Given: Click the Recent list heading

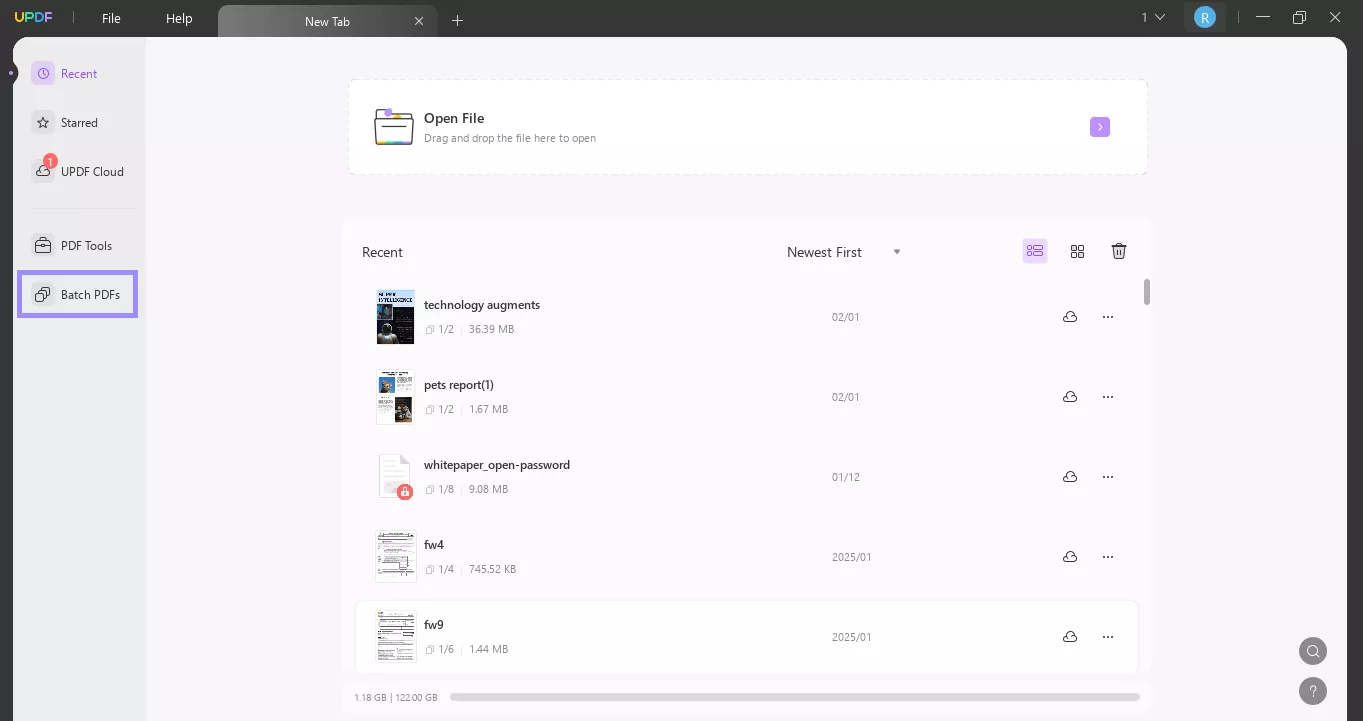Looking at the screenshot, I should [x=382, y=252].
